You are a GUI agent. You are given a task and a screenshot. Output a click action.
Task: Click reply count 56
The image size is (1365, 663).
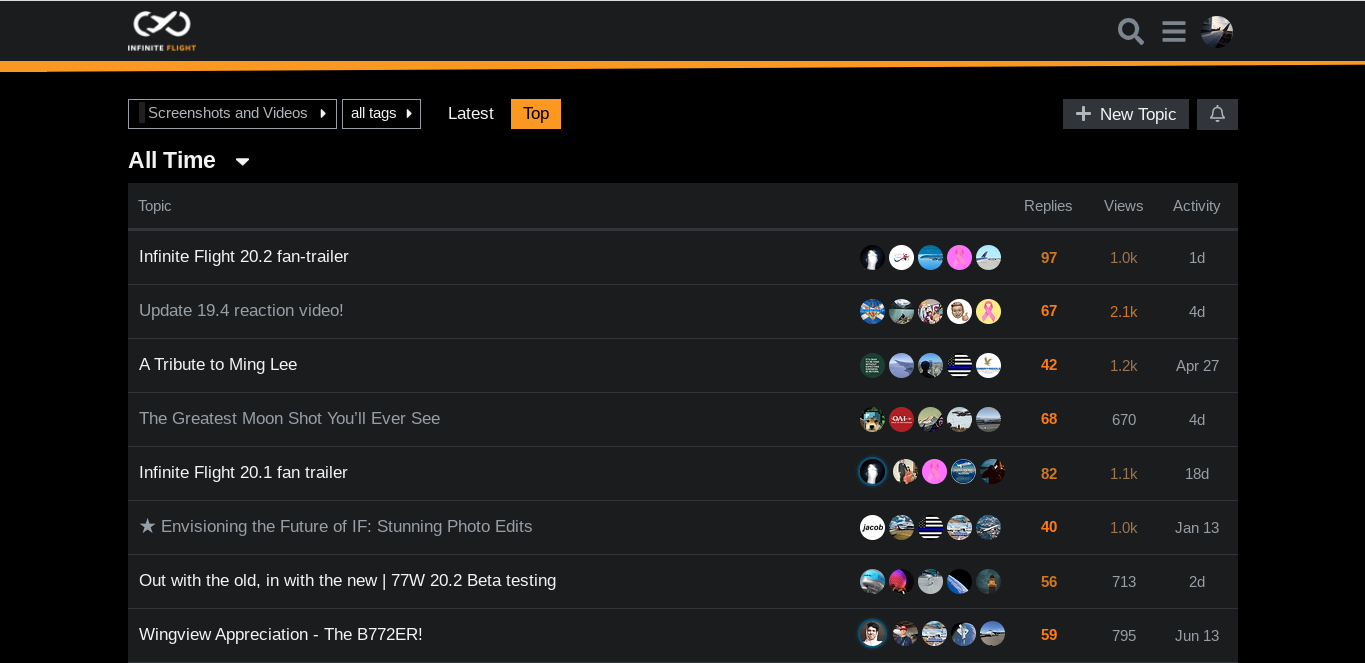(1049, 582)
